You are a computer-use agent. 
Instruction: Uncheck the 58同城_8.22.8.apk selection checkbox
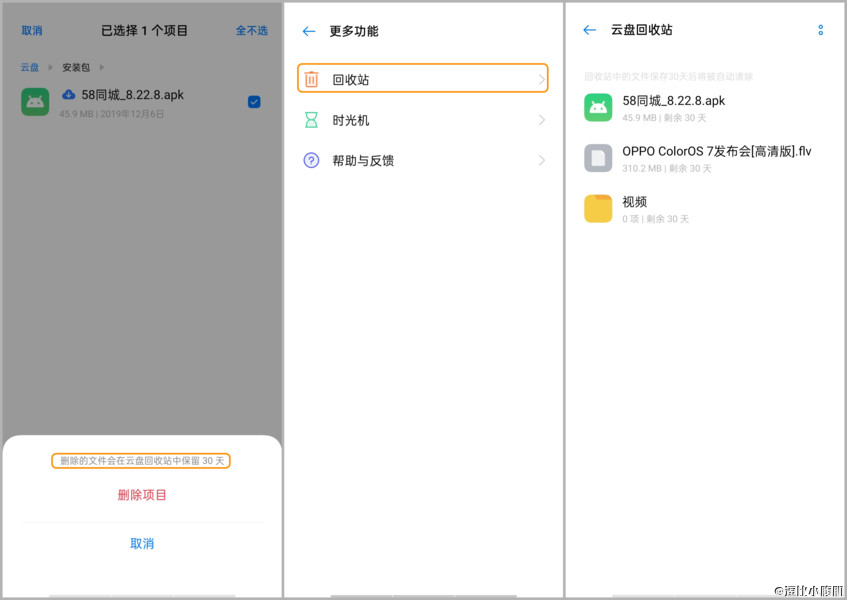(253, 101)
